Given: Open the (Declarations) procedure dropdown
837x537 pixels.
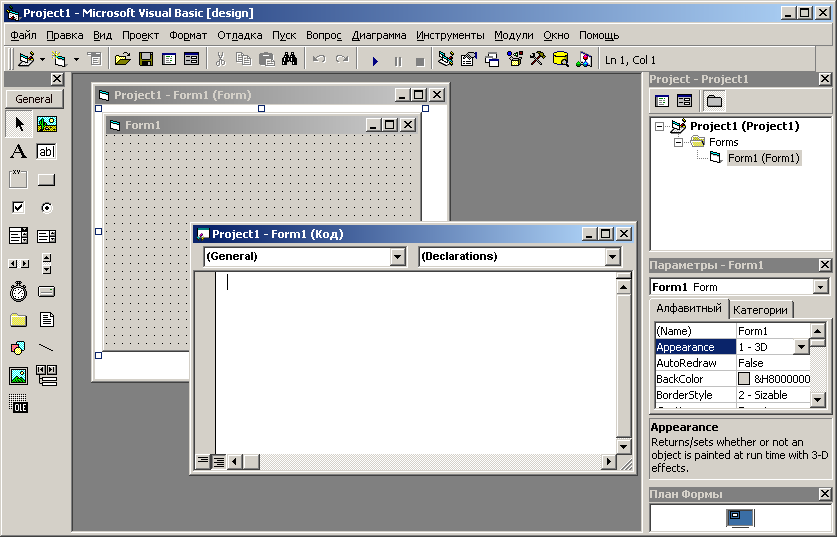Looking at the screenshot, I should [613, 257].
